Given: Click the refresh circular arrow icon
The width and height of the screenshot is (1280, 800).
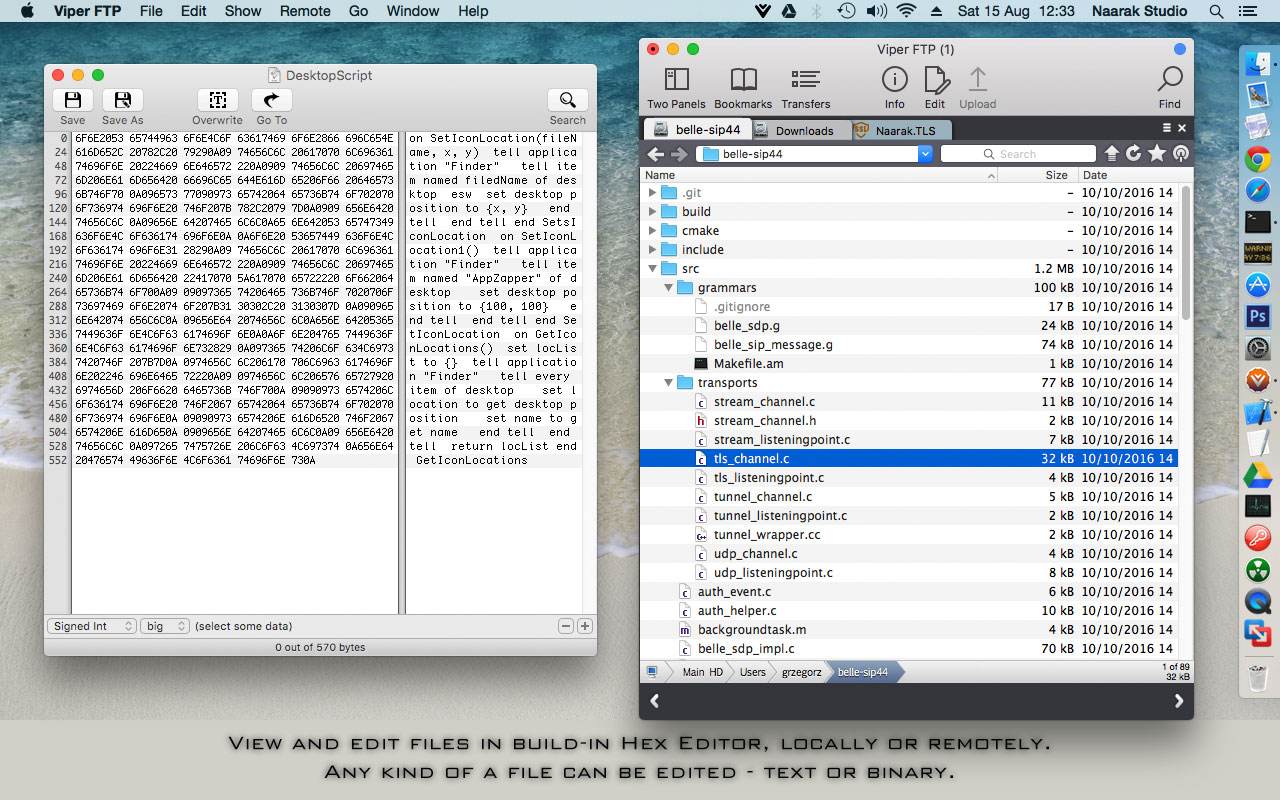Looking at the screenshot, I should (1134, 154).
